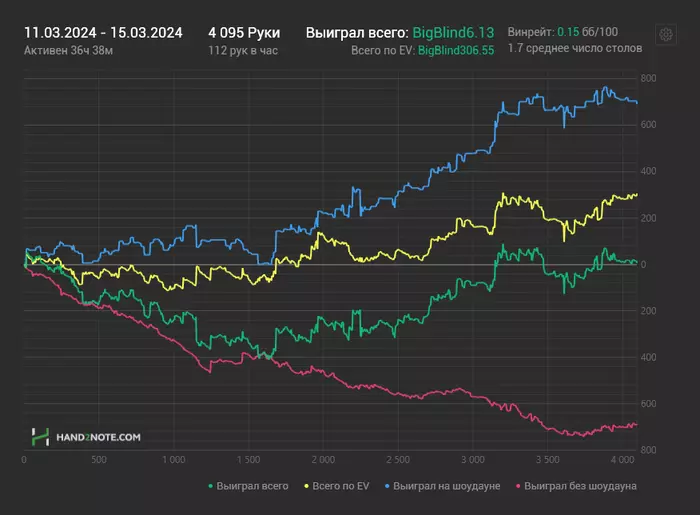Screen dimensions: 700x515
Task: Click the BigBlind306.55 EV value
Action: [456, 49]
